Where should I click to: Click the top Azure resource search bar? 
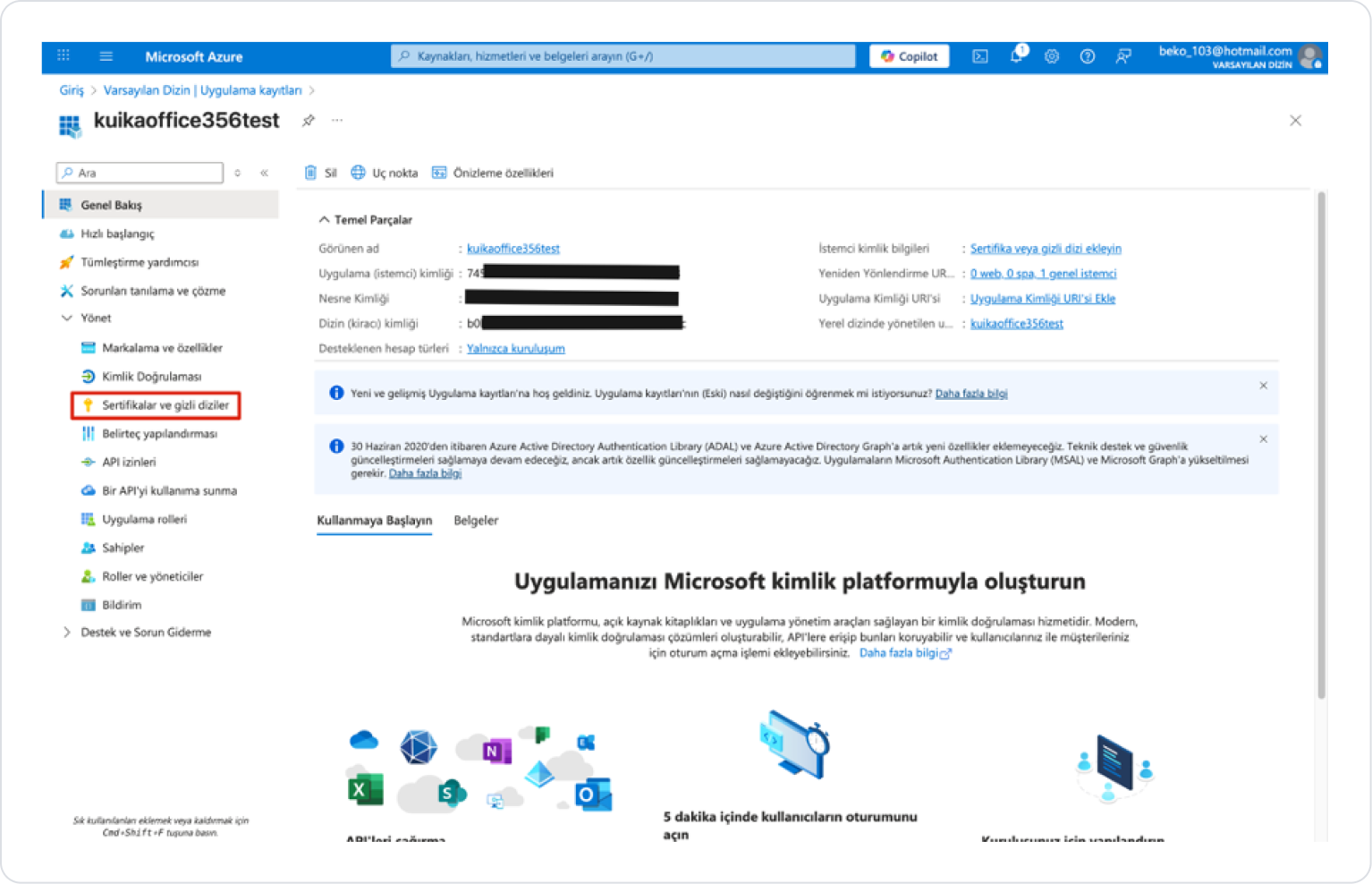623,56
